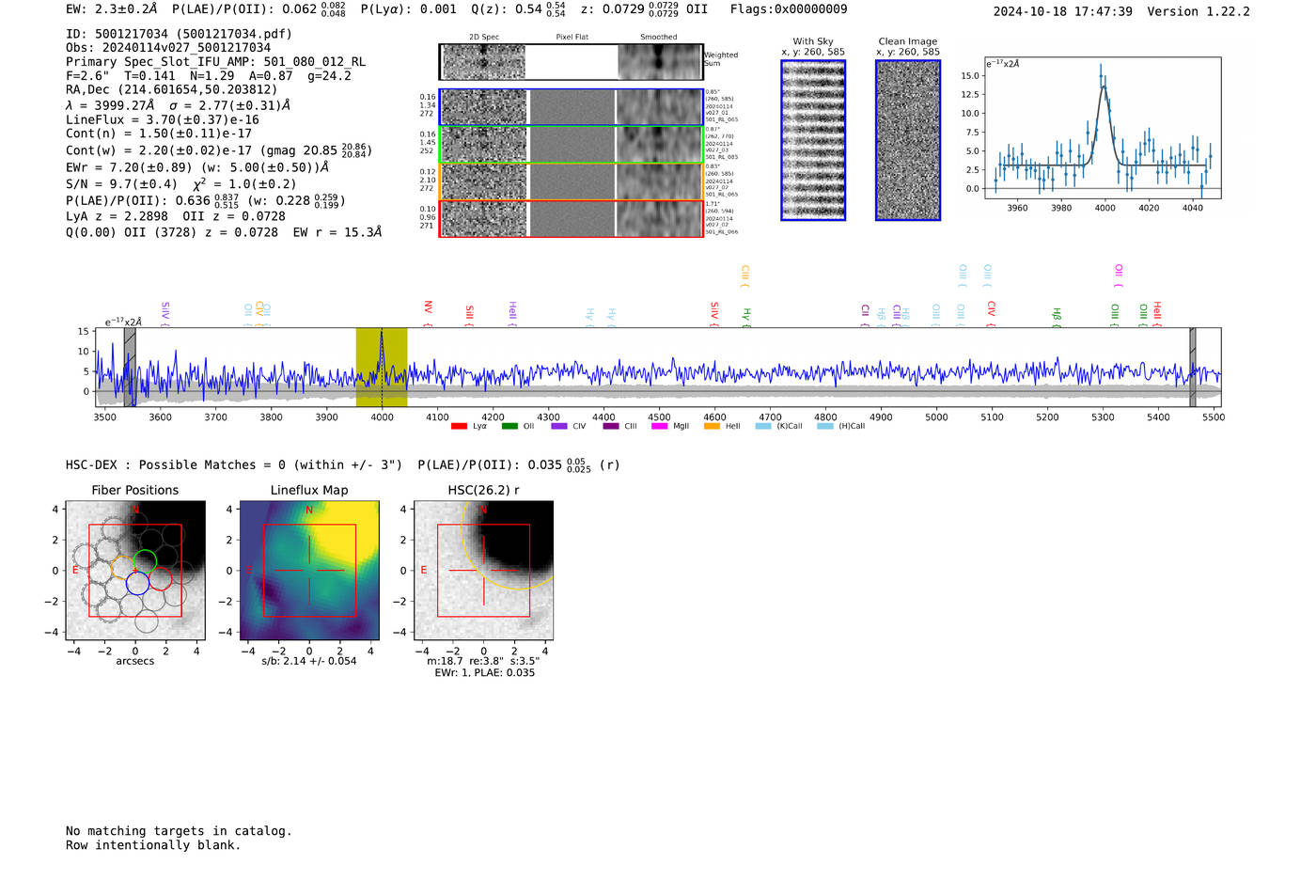
Task: Open the Clean Image thumbnail
Action: 908,140
